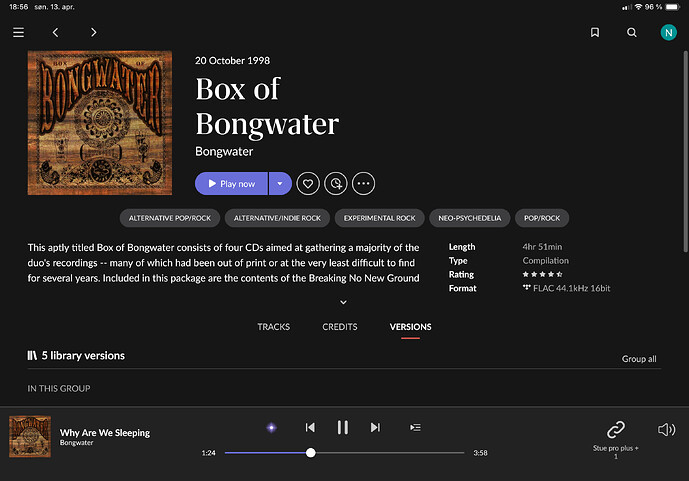Select the Pop/Rock genre tag
This screenshot has height=481, width=689.
pos(542,218)
